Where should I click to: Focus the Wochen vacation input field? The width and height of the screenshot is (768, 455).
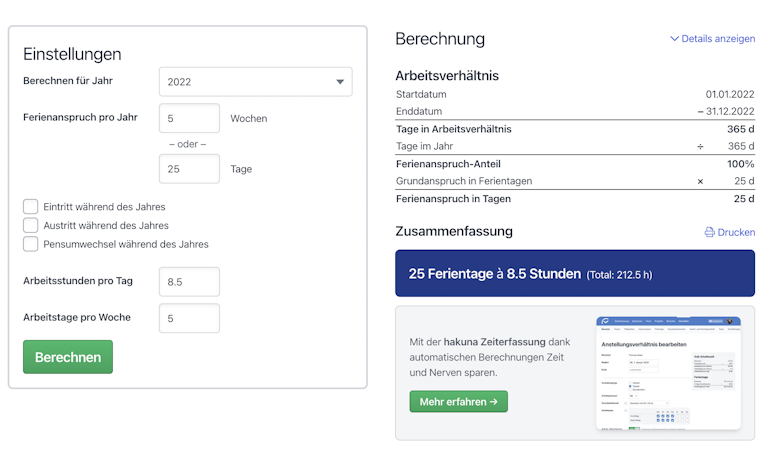pyautogui.click(x=189, y=118)
